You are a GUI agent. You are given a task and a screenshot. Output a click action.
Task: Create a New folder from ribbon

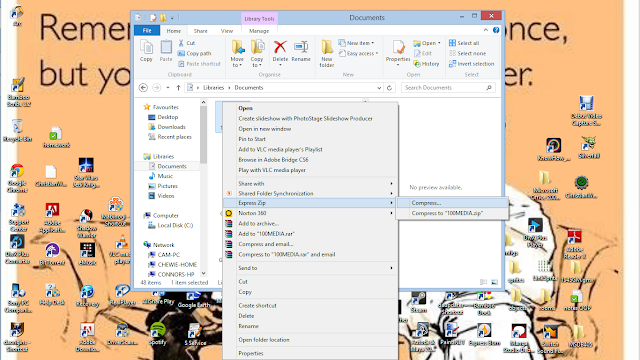coord(327,53)
